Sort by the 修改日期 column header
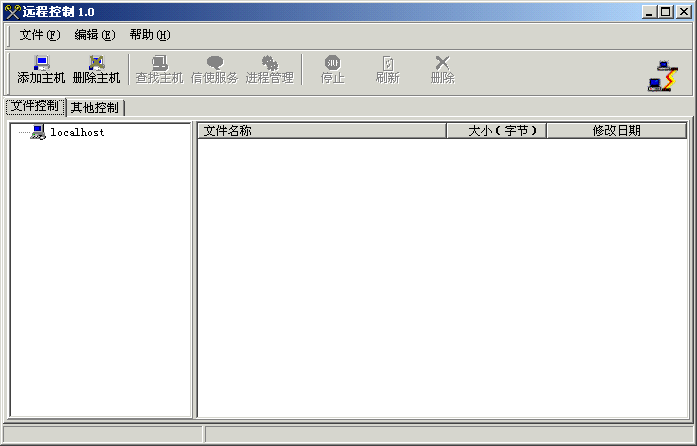Screen dimensions: 697x446 [616, 130]
